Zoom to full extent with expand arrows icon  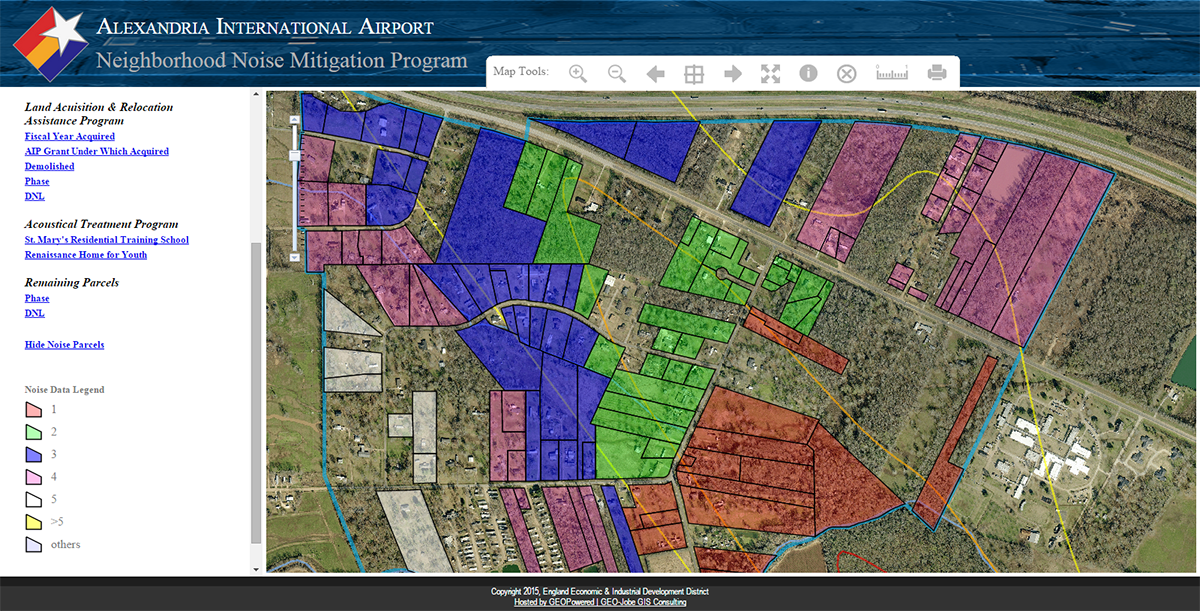tap(770, 73)
